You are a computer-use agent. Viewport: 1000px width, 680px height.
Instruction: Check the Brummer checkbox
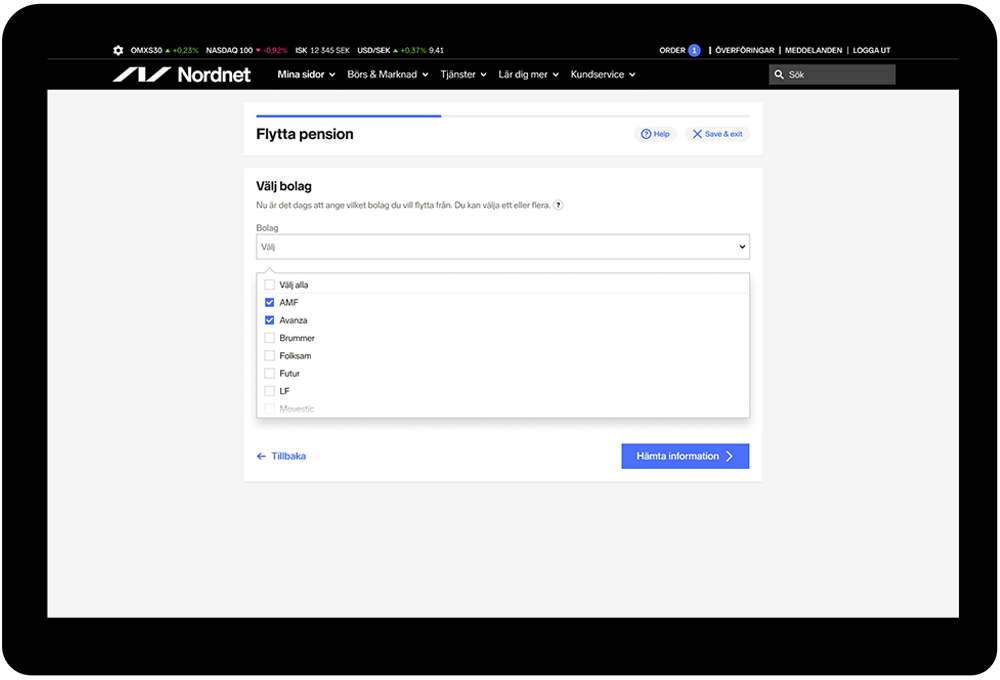tap(270, 338)
